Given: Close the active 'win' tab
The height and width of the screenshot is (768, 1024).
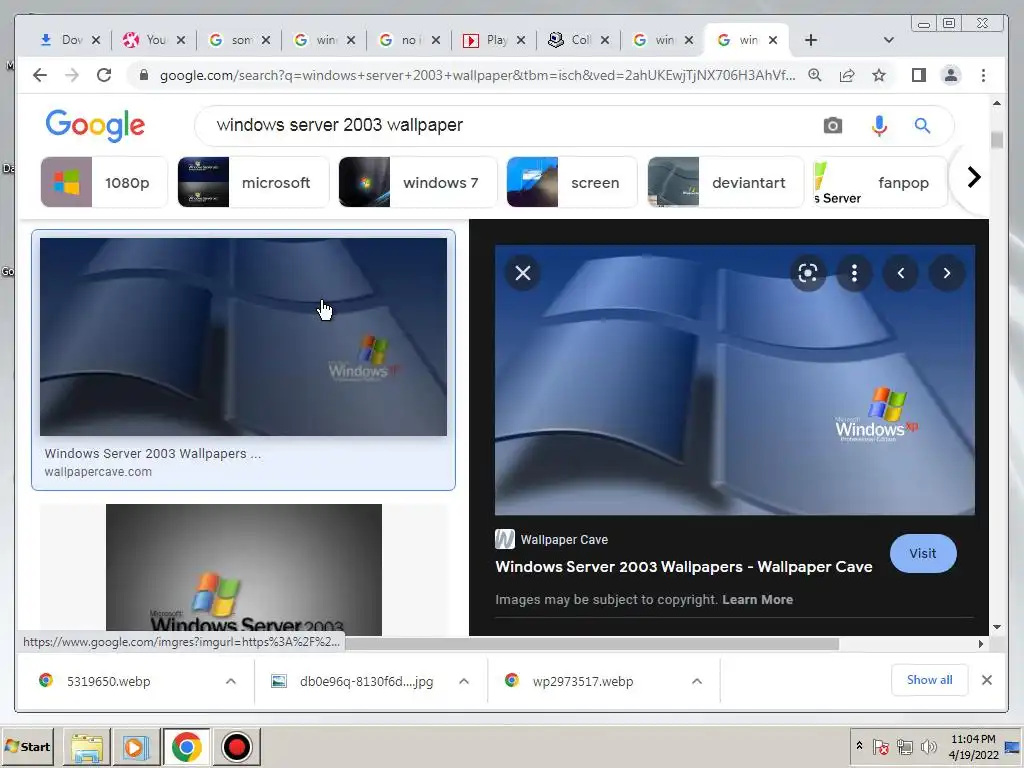Looking at the screenshot, I should pyautogui.click(x=773, y=40).
